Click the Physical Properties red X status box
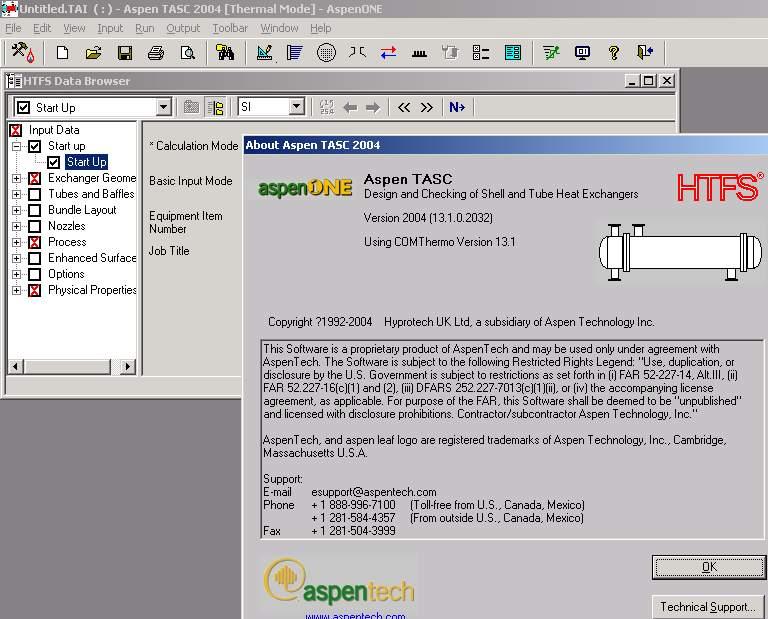The width and height of the screenshot is (768, 619). 34,291
